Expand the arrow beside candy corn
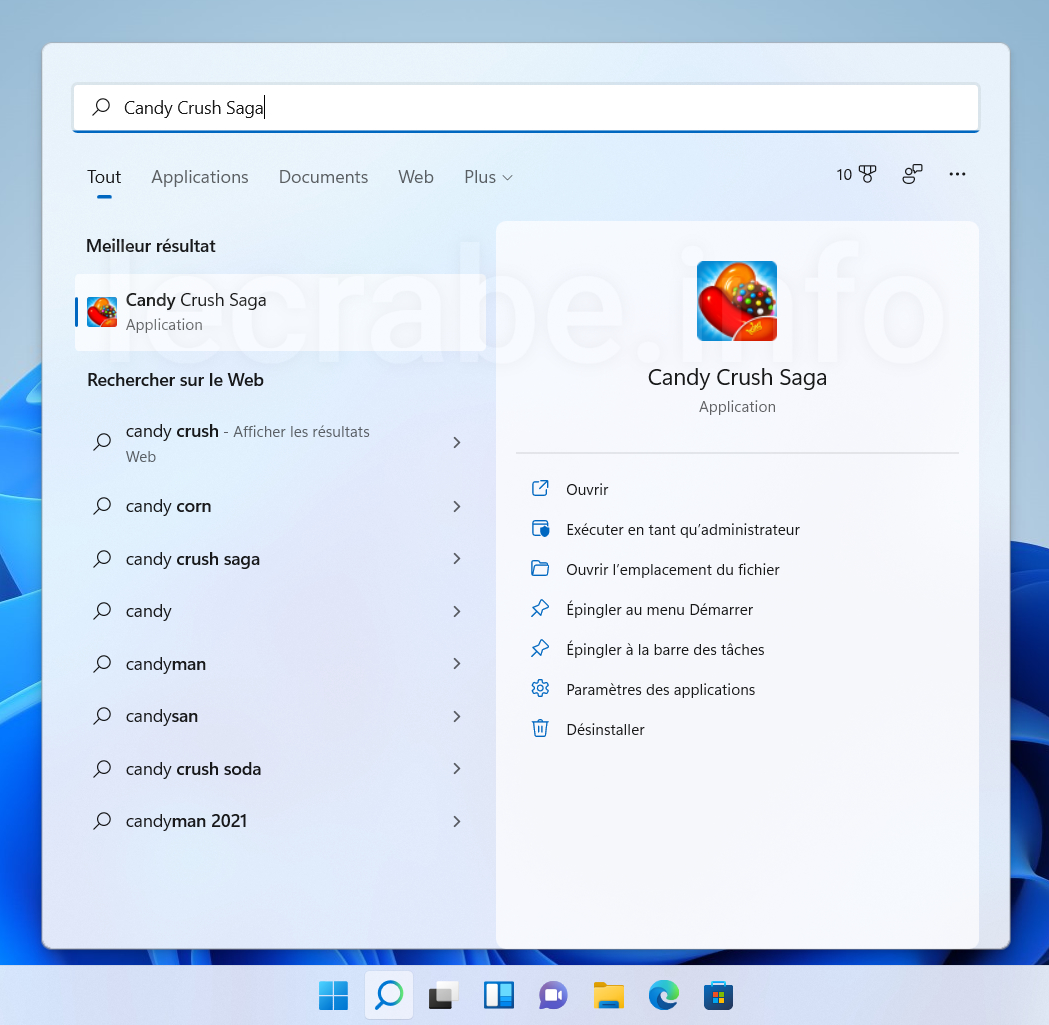 coord(457,506)
